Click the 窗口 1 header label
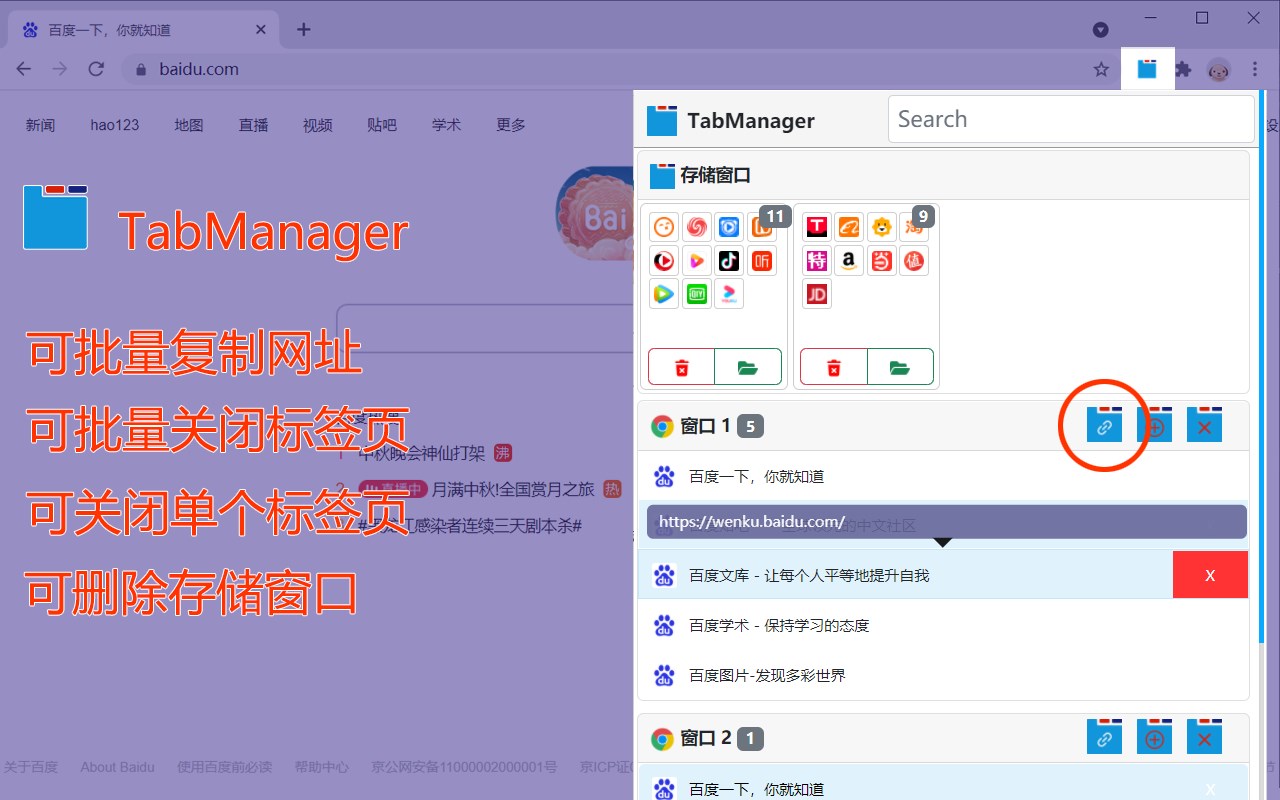 (705, 426)
